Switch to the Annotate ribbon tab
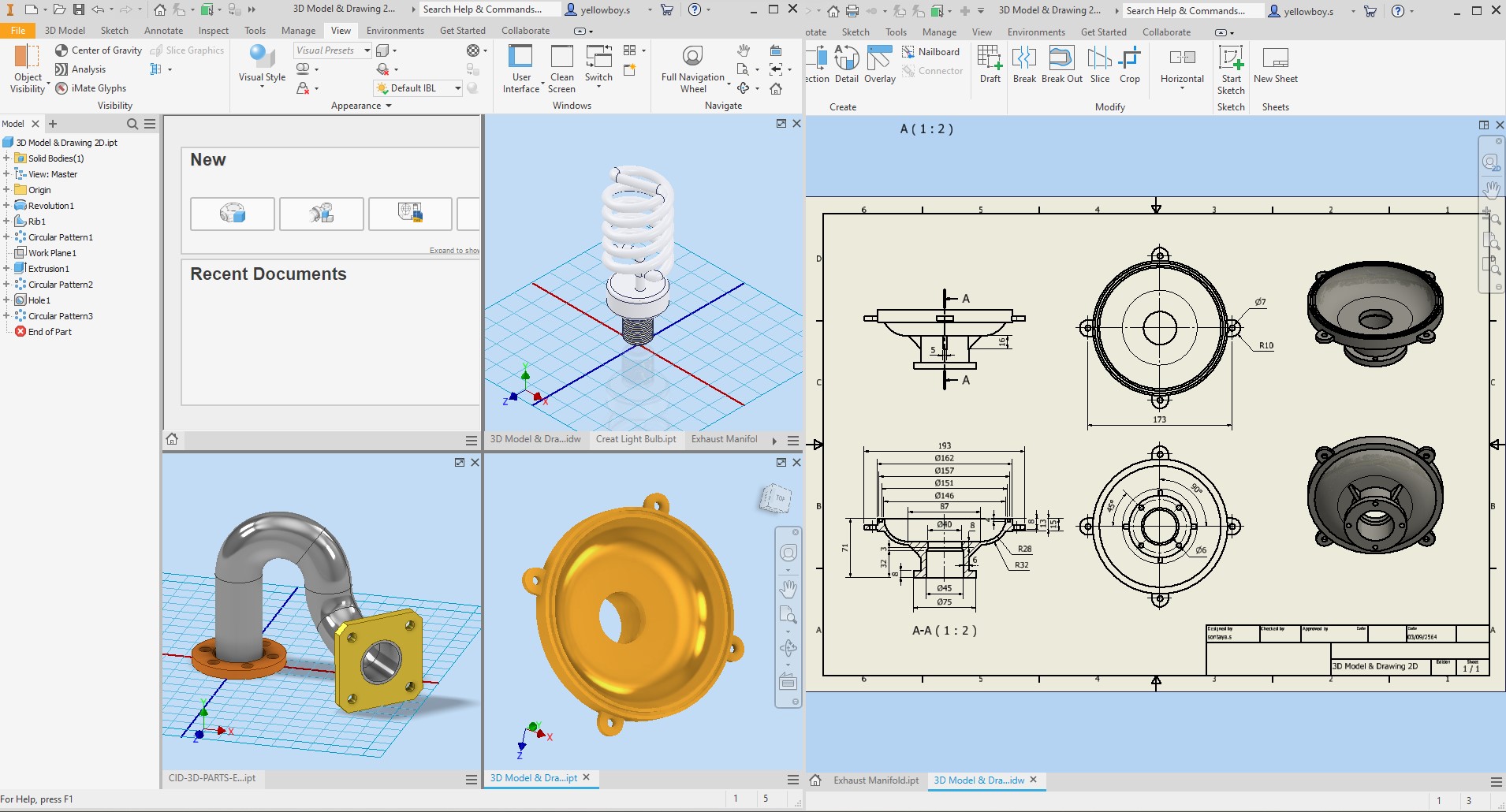Image resolution: width=1506 pixels, height=812 pixels. (163, 31)
